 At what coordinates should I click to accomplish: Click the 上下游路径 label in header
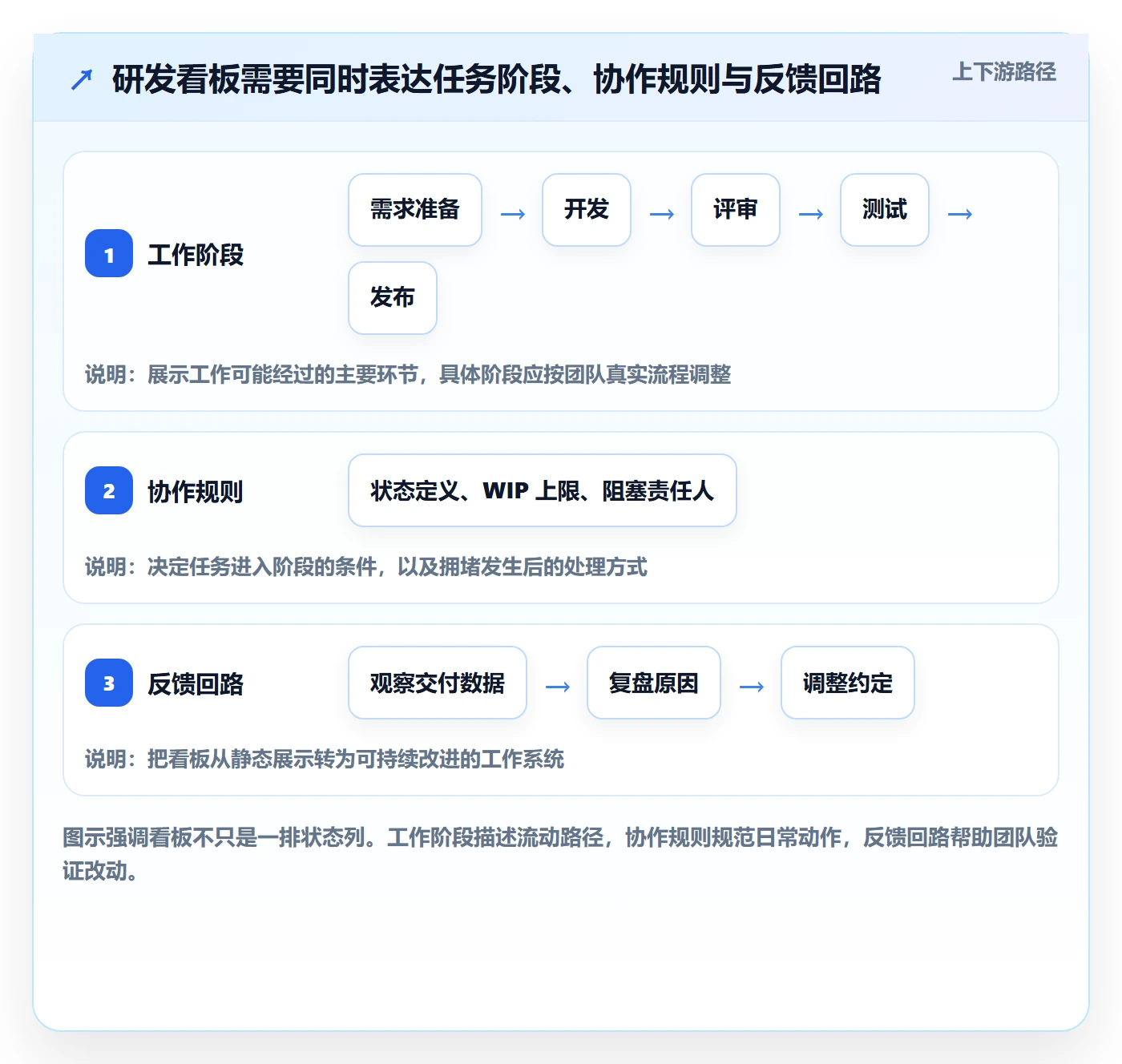pyautogui.click(x=1004, y=72)
